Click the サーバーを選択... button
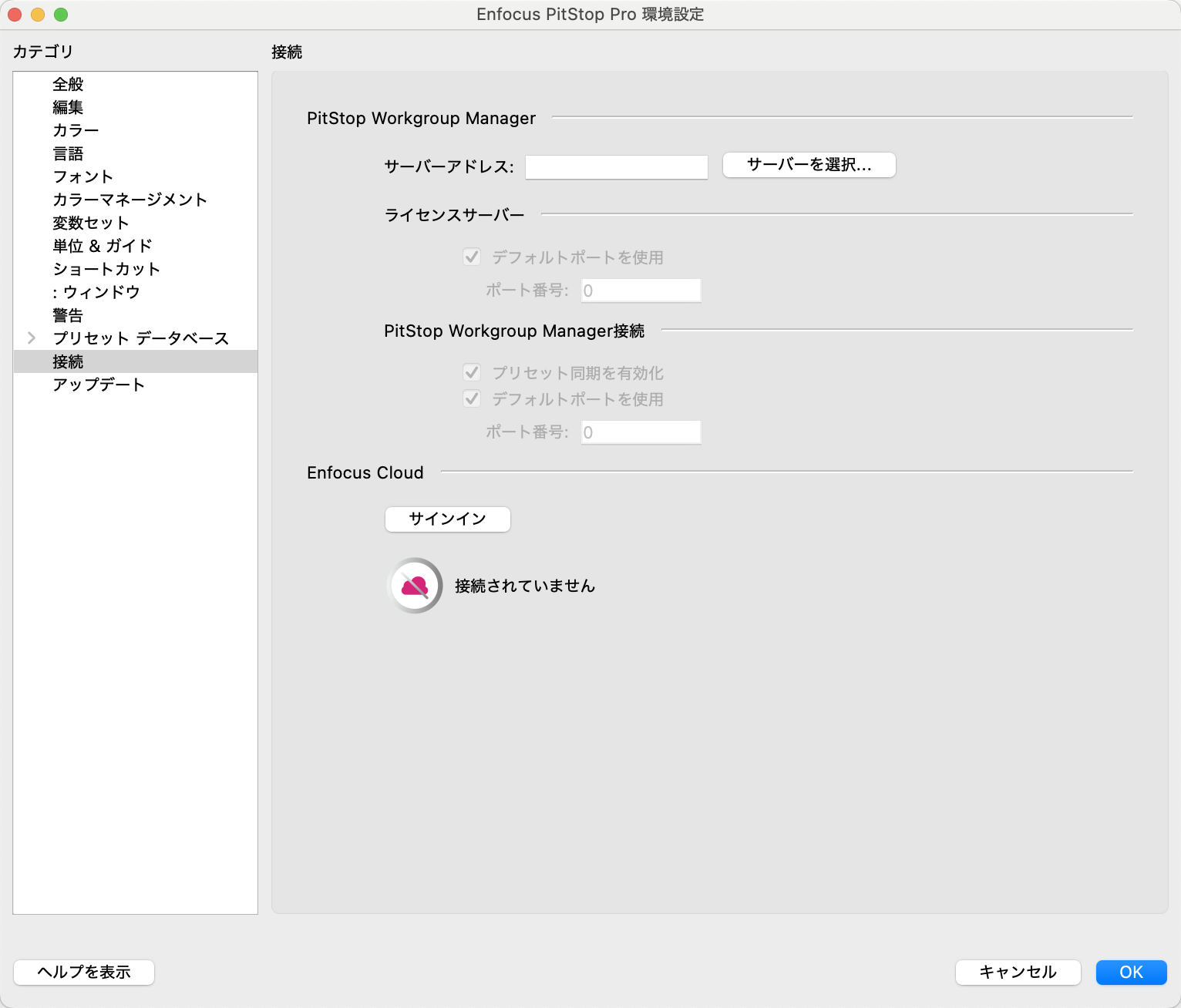Image resolution: width=1181 pixels, height=1008 pixels. click(x=809, y=165)
